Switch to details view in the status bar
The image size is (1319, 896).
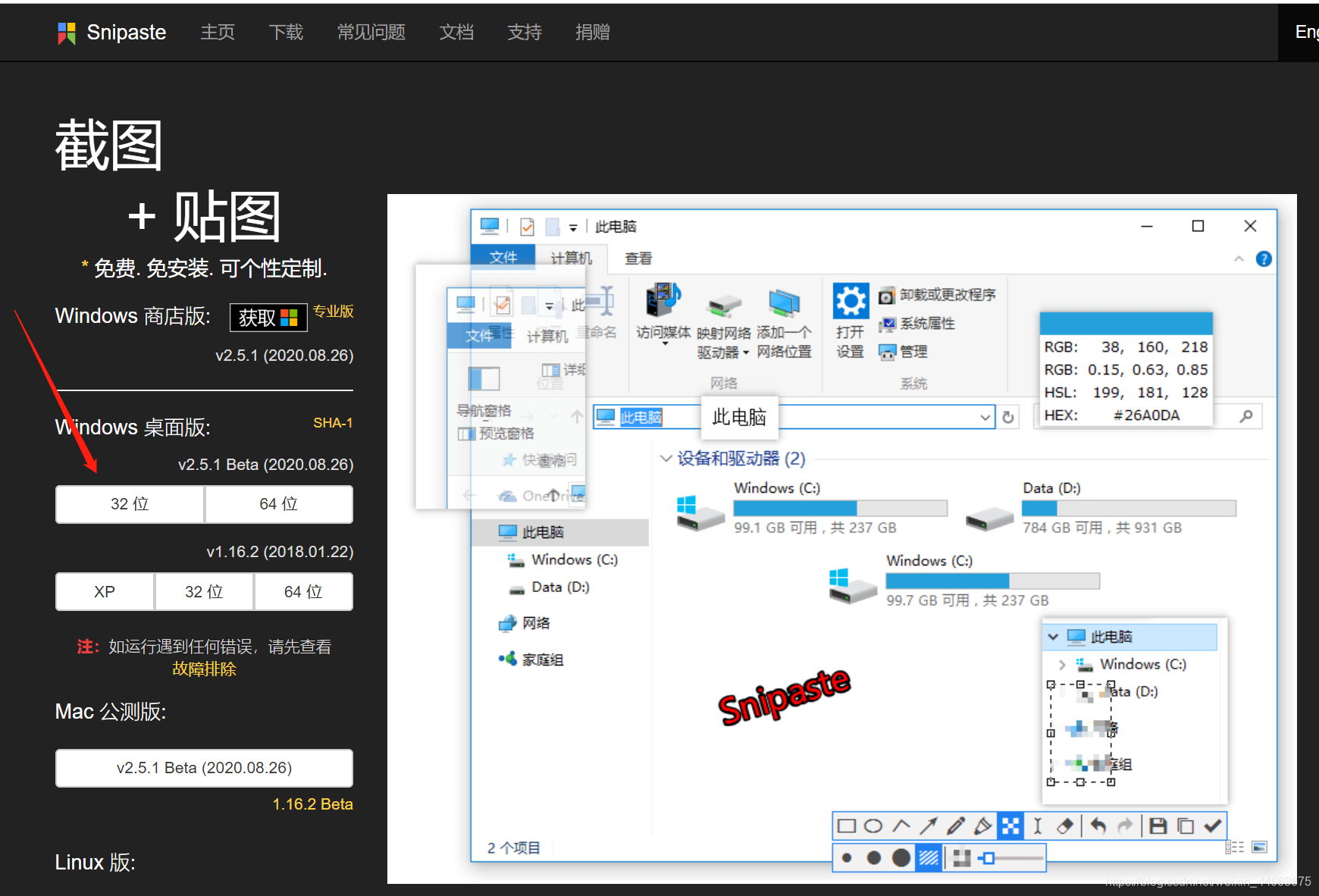[1235, 847]
